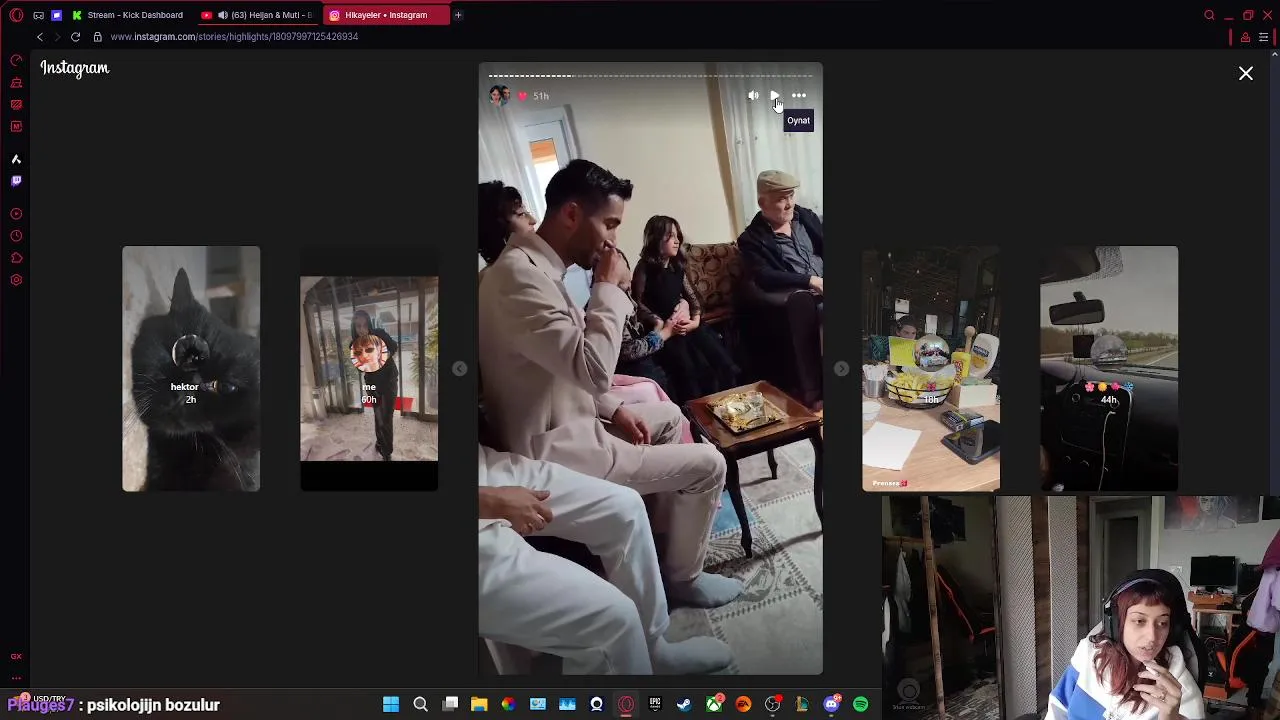Click the address bar URL
1280x720 pixels.
[x=234, y=37]
